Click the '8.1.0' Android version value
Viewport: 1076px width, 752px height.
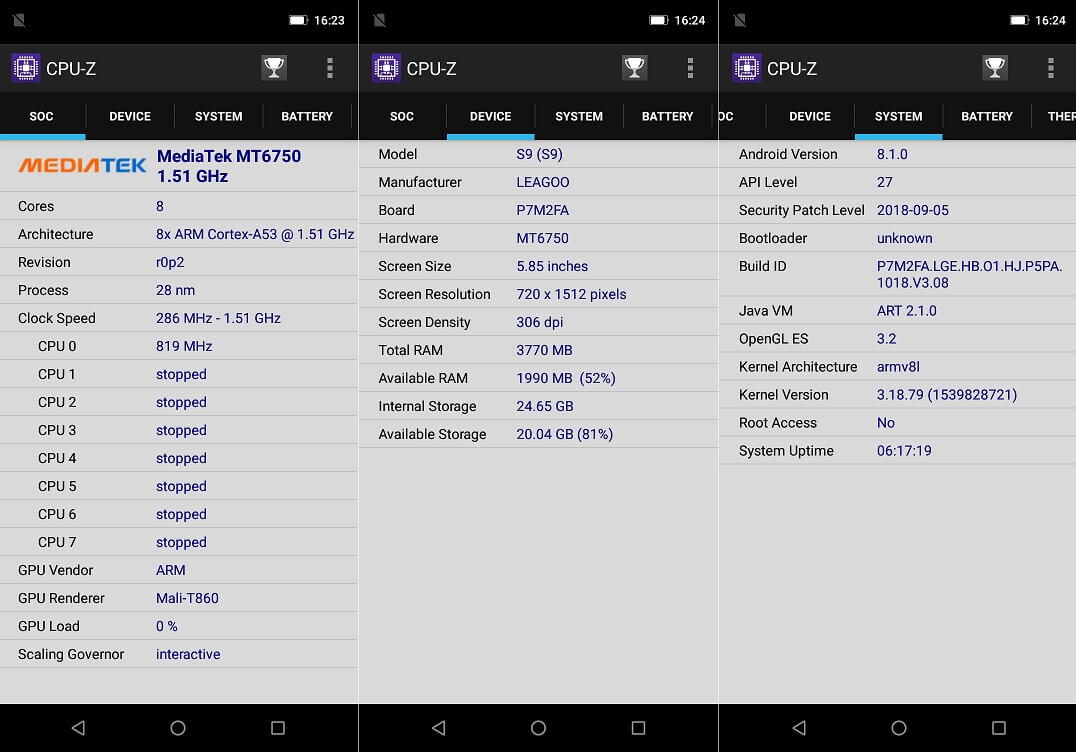coord(892,154)
